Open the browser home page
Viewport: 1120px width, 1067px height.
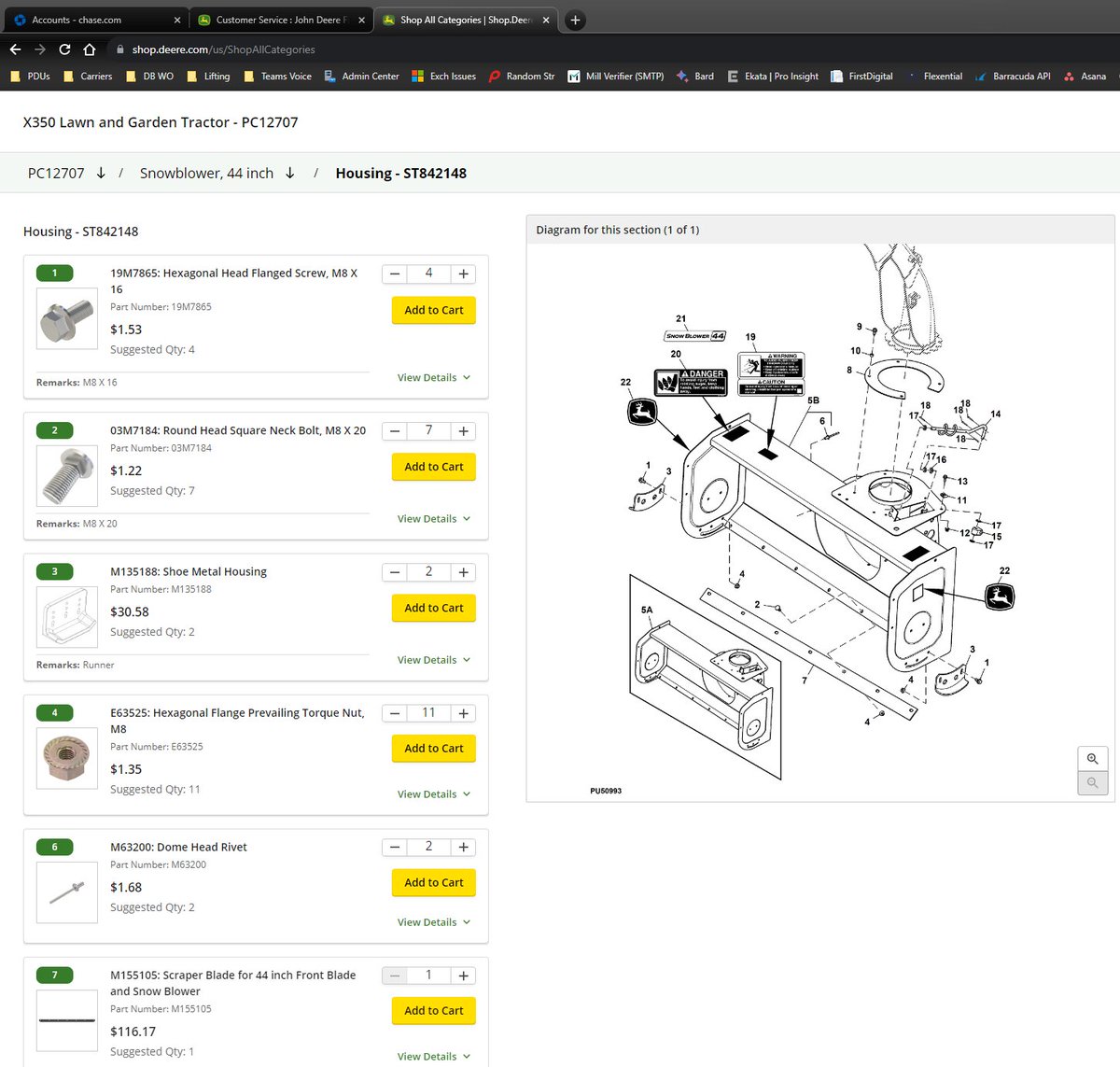[90, 49]
